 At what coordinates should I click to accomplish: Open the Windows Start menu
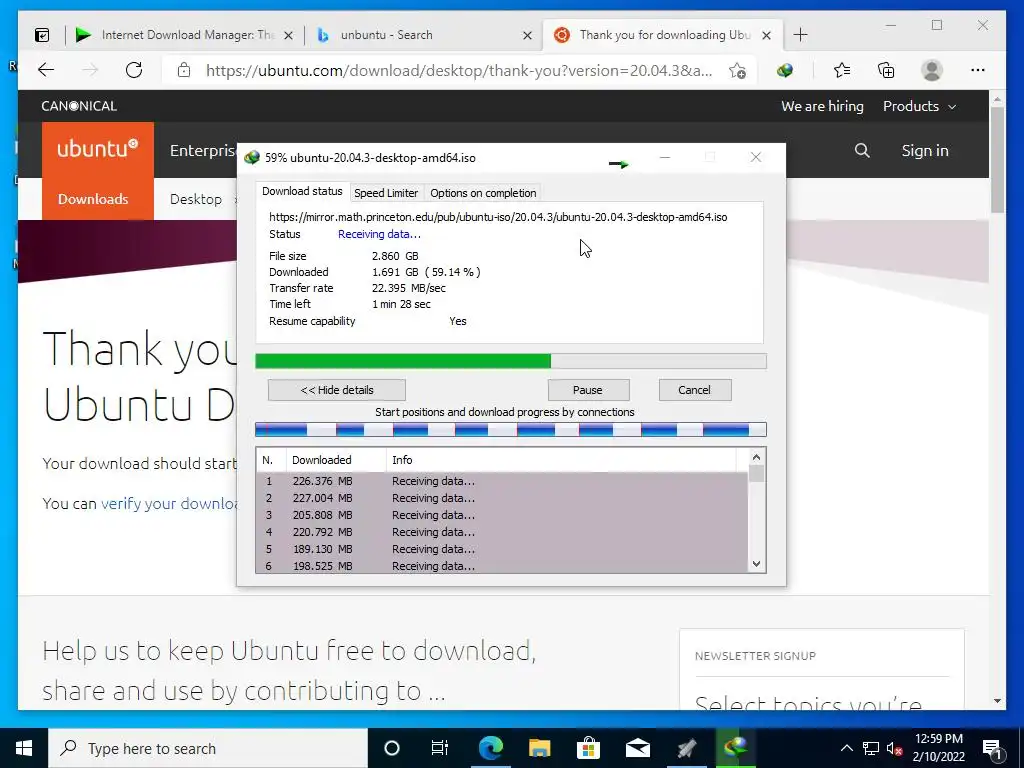tap(24, 748)
